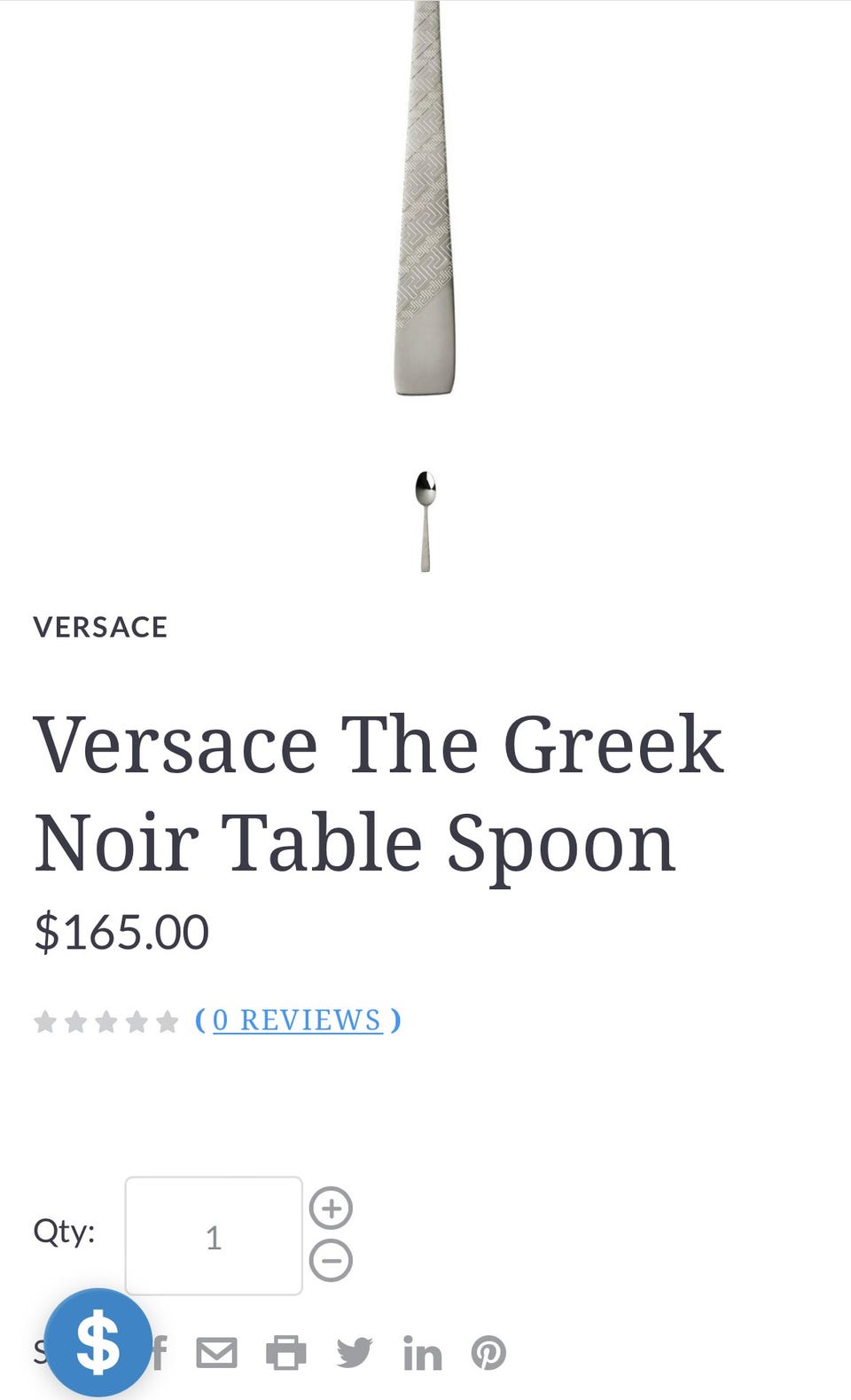Share the spoon on Twitter

(355, 1353)
